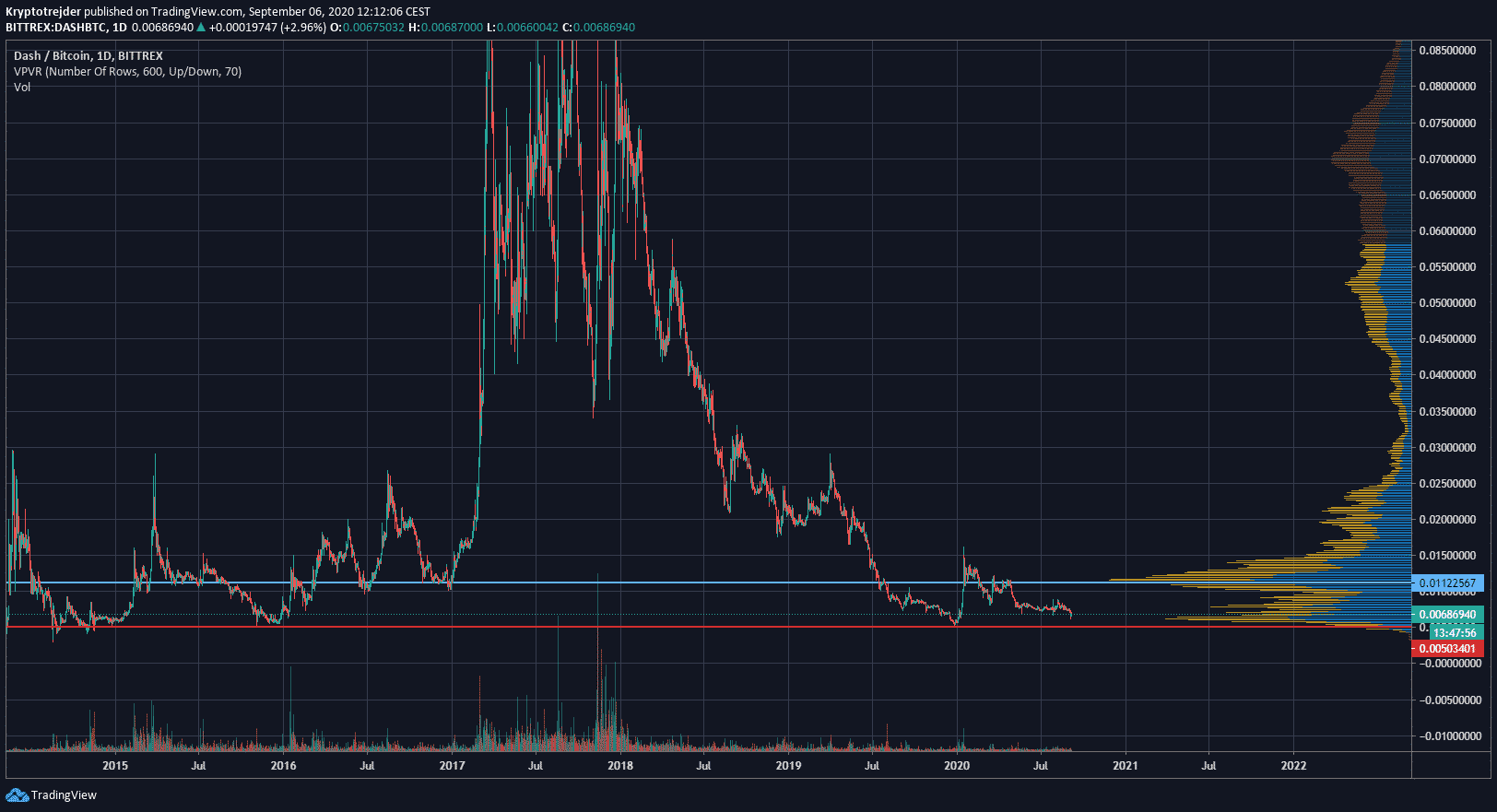1497x812 pixels.
Task: Open the Kryptotrejder author name
Action: click(x=43, y=12)
